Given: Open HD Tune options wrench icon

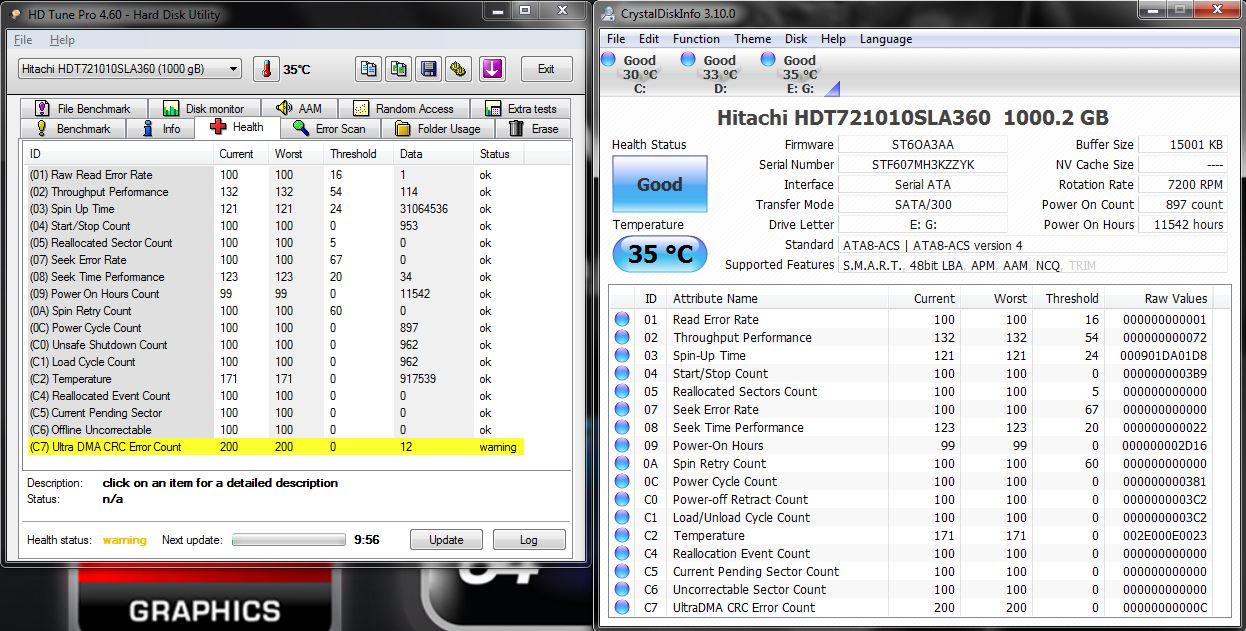Looking at the screenshot, I should (x=459, y=69).
